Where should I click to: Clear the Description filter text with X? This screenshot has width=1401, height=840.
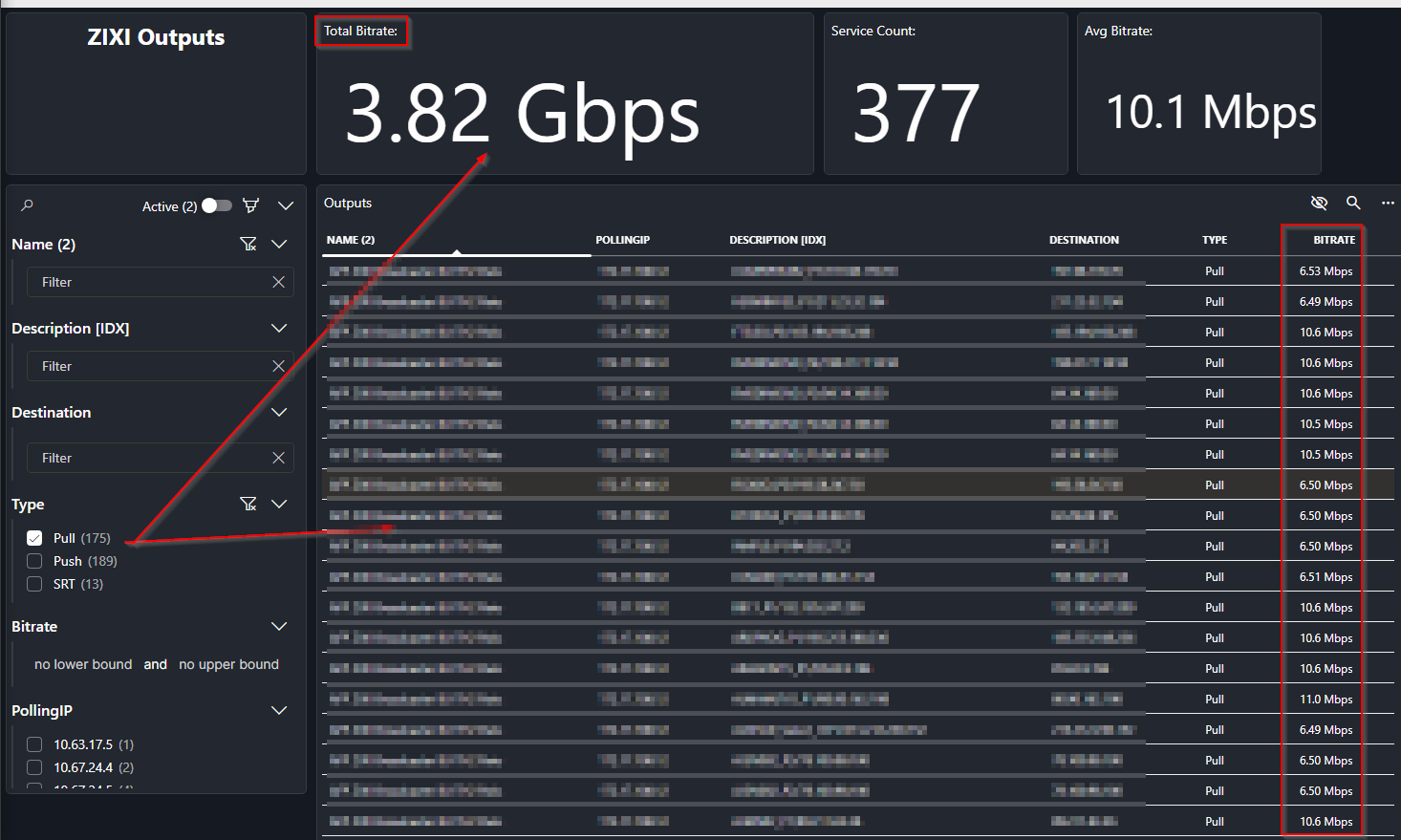coord(278,367)
